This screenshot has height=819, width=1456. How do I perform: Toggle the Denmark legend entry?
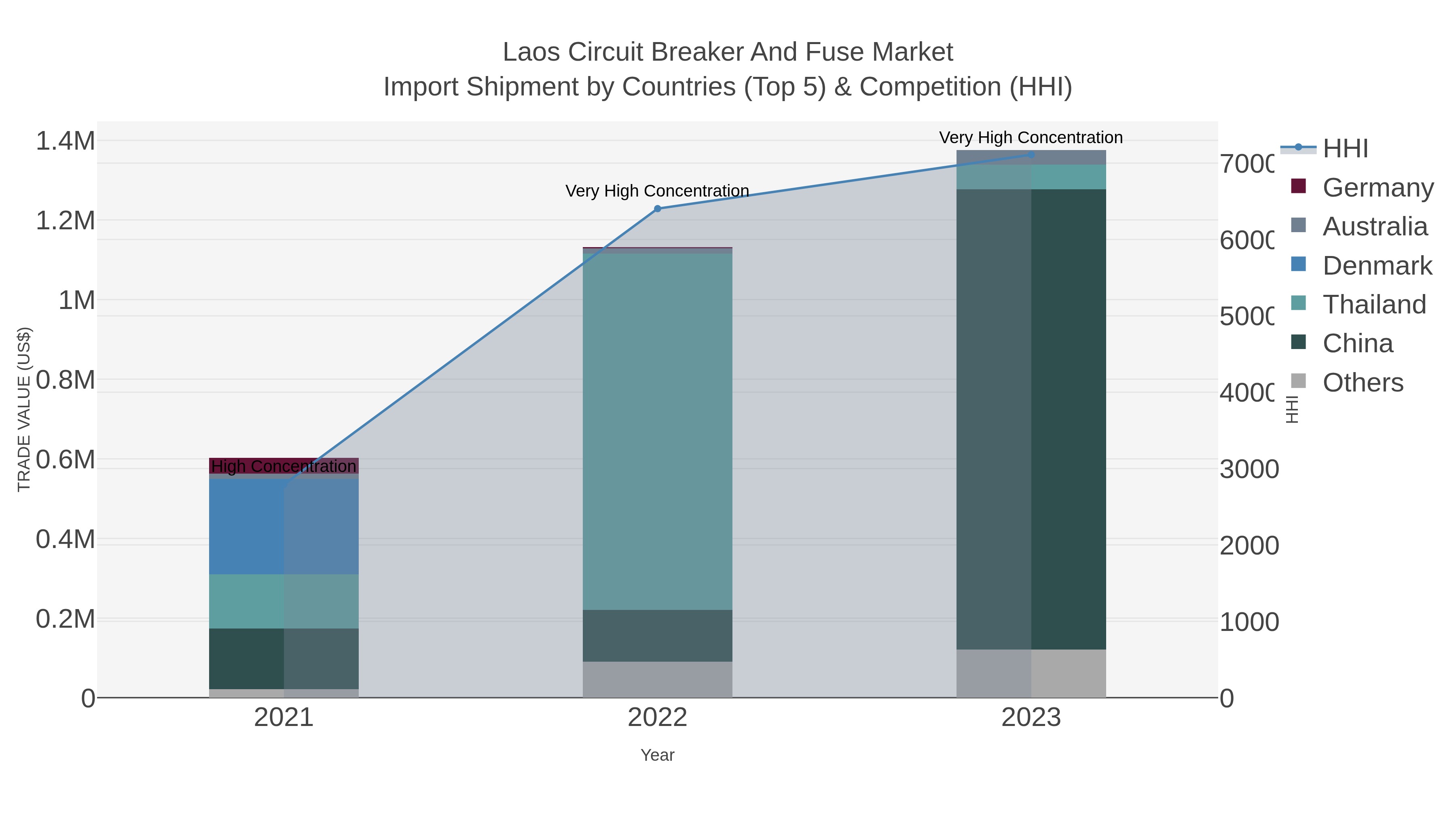(1362, 265)
